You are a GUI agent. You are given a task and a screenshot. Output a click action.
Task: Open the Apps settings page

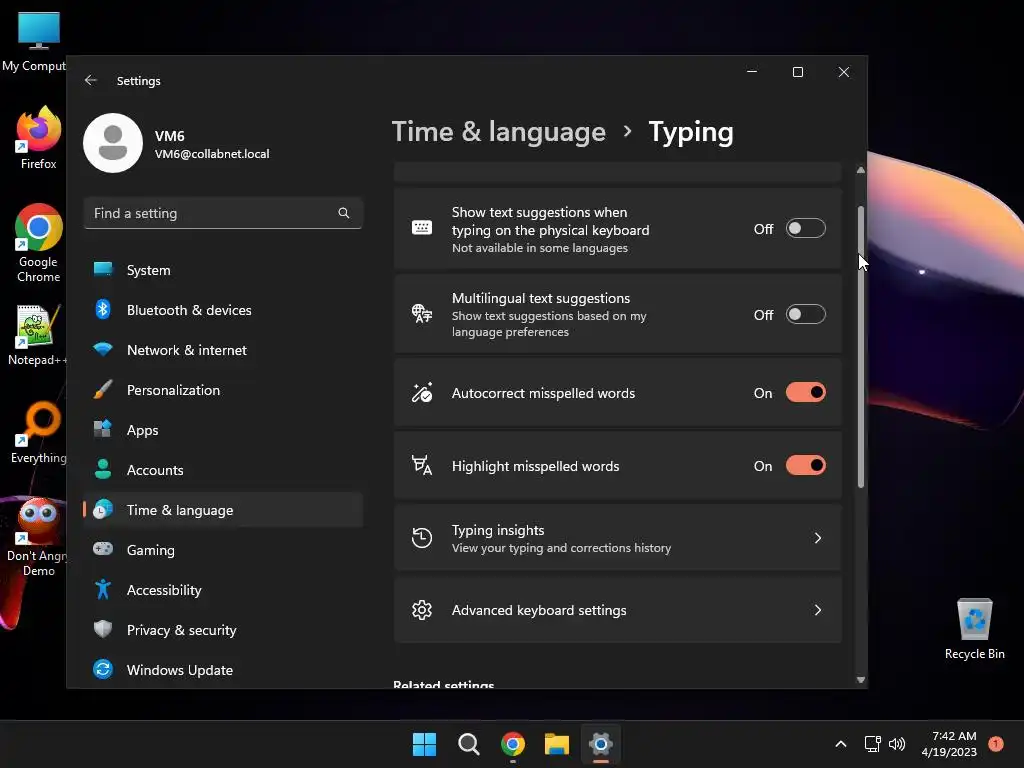[x=223, y=430]
